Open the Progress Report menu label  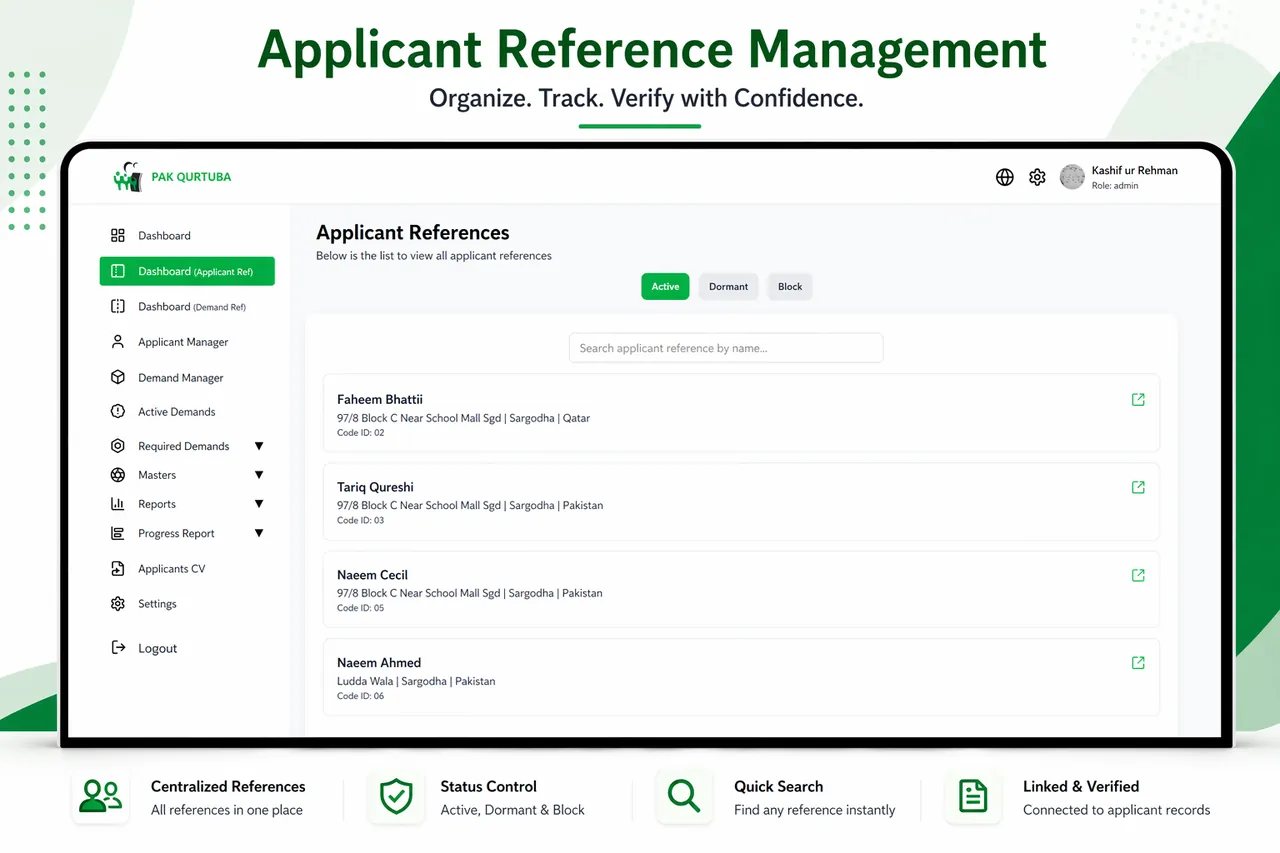[176, 534]
